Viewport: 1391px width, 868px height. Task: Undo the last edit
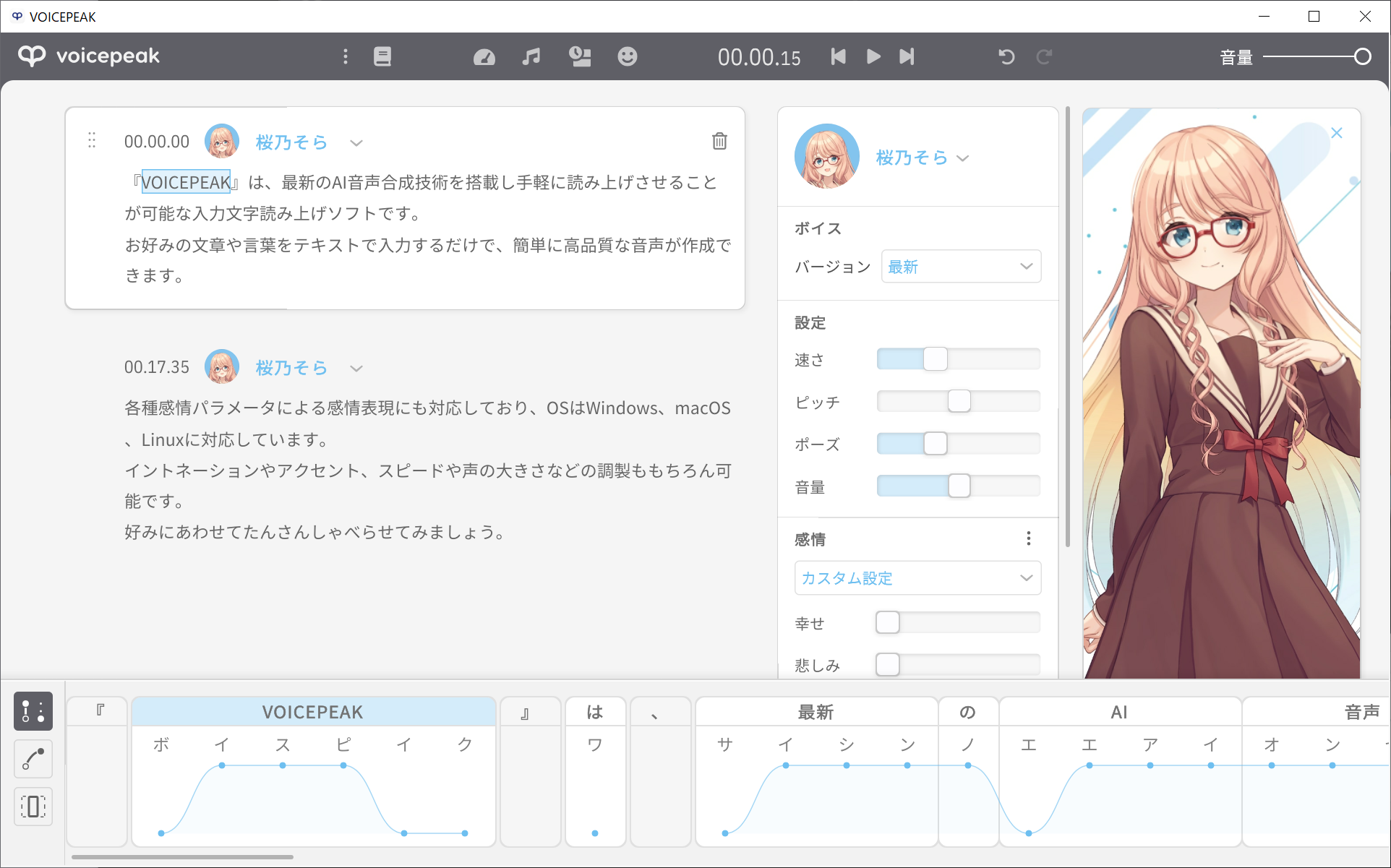coord(1006,56)
